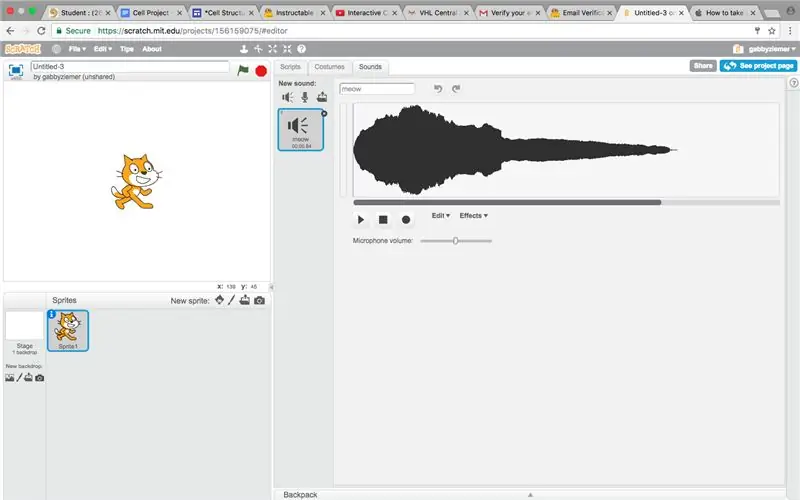
Task: Upload backdrop from file icon
Action: (x=29, y=378)
